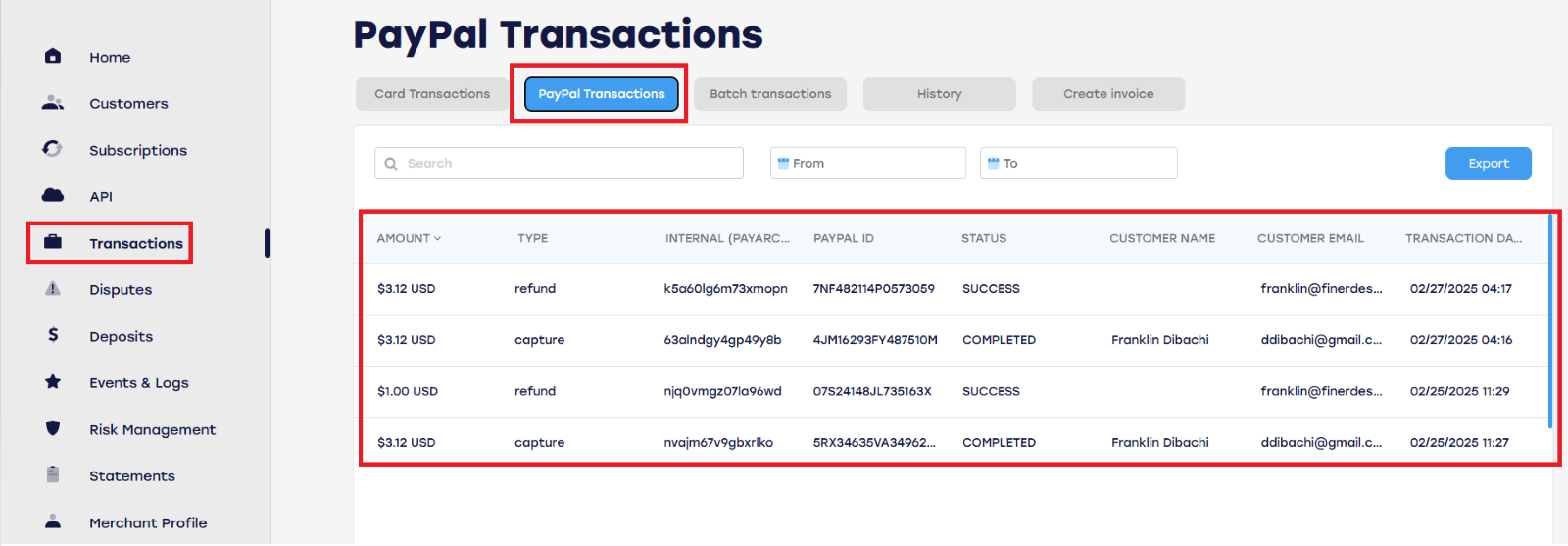Switch to Batch transactions tab
Viewport: 1568px width, 546px height.
click(x=770, y=94)
